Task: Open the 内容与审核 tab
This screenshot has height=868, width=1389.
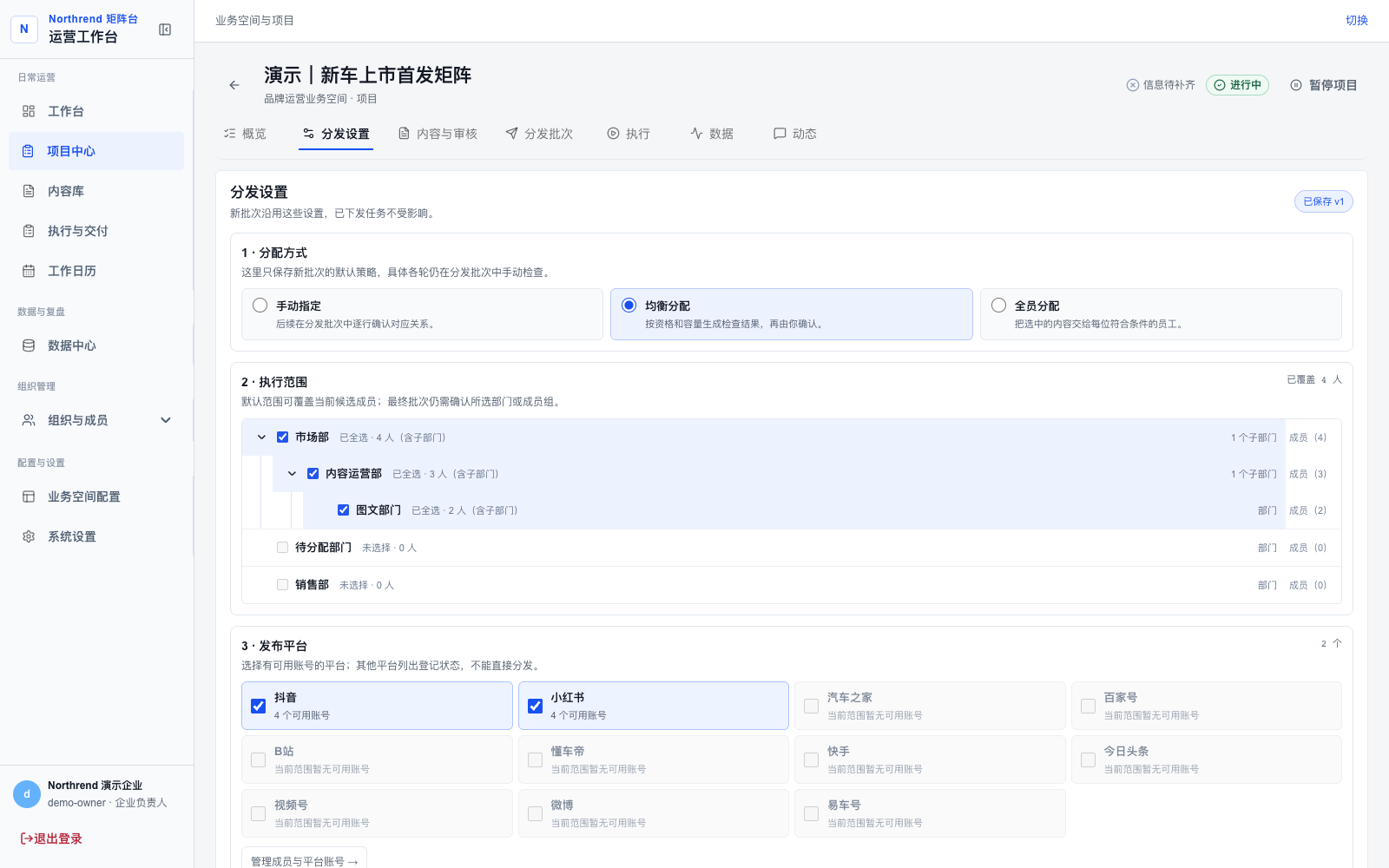Action: (438, 134)
